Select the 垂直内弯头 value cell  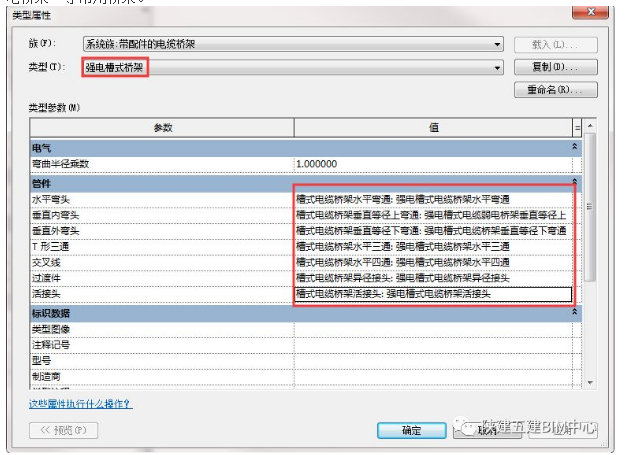pos(433,215)
